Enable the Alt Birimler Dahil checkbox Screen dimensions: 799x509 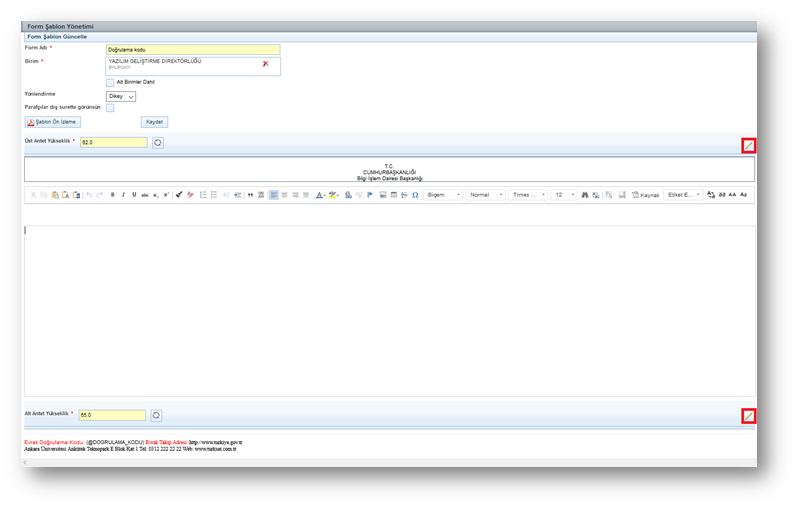pyautogui.click(x=110, y=82)
